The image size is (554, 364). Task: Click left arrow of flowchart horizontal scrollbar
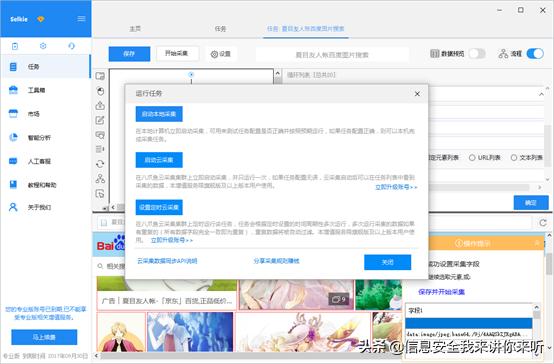tap(113, 207)
